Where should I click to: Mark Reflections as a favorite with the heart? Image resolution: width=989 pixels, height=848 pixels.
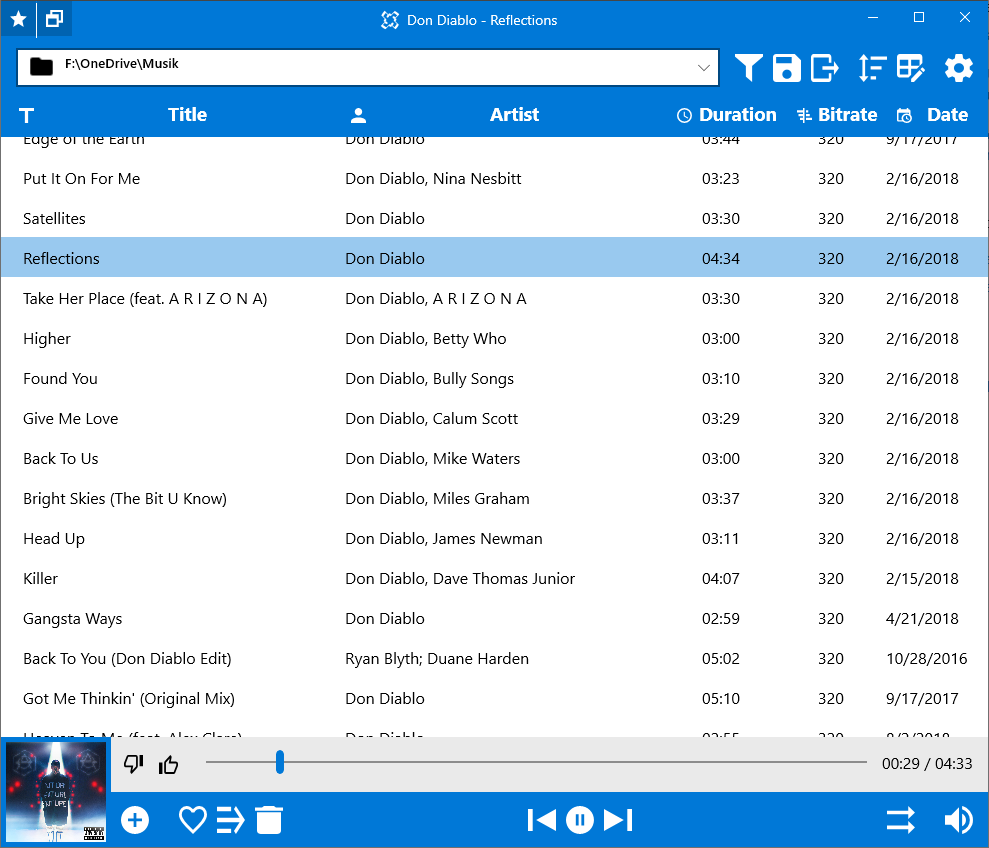coord(192,820)
